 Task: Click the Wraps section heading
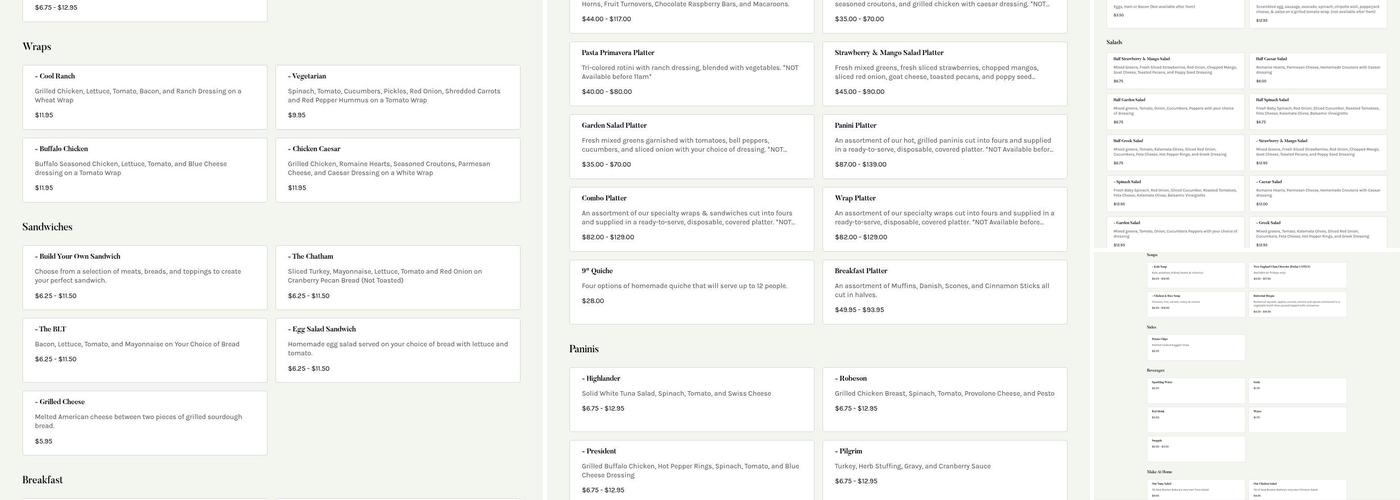coord(37,47)
